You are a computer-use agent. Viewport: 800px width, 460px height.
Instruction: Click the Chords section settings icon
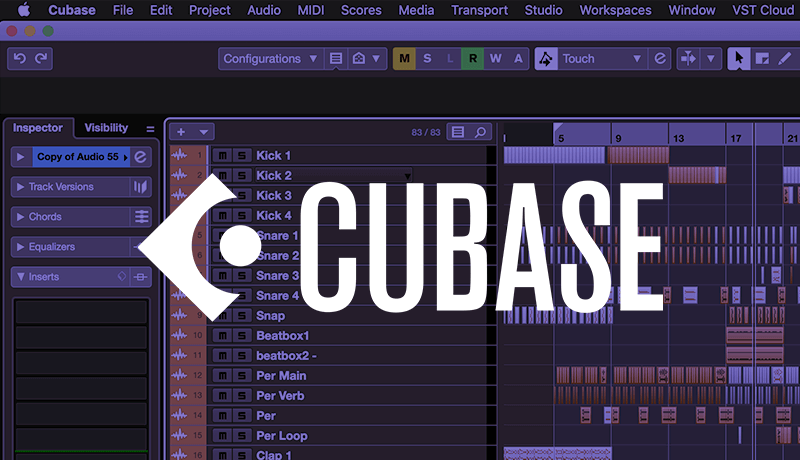(x=141, y=217)
